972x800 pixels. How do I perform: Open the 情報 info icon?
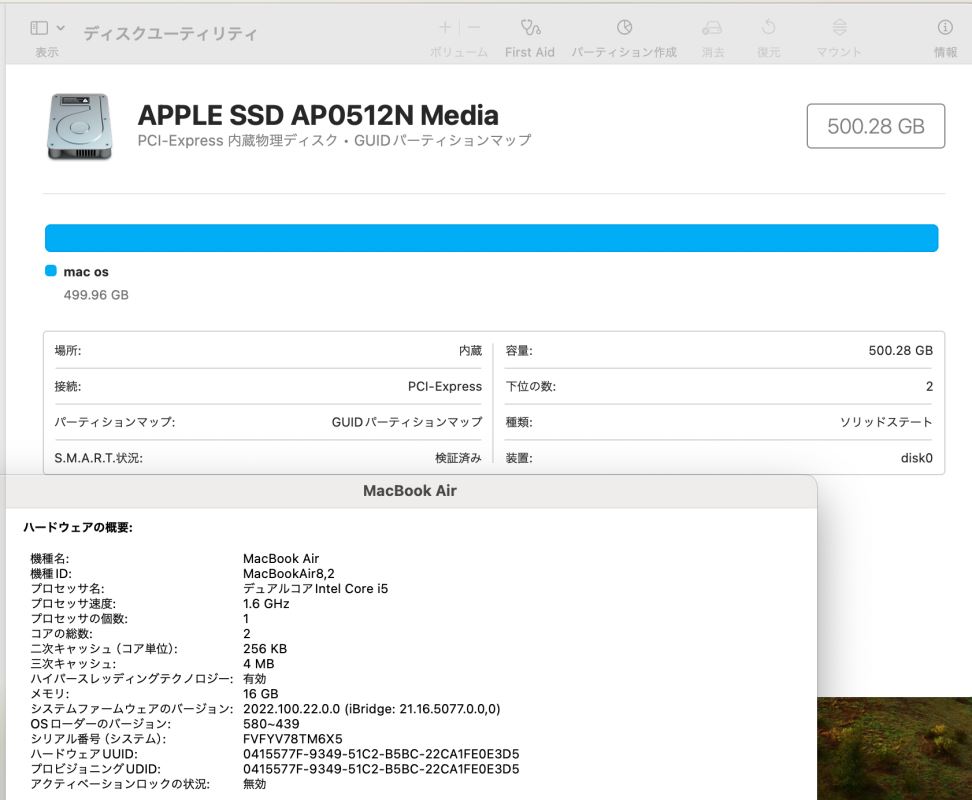click(944, 28)
